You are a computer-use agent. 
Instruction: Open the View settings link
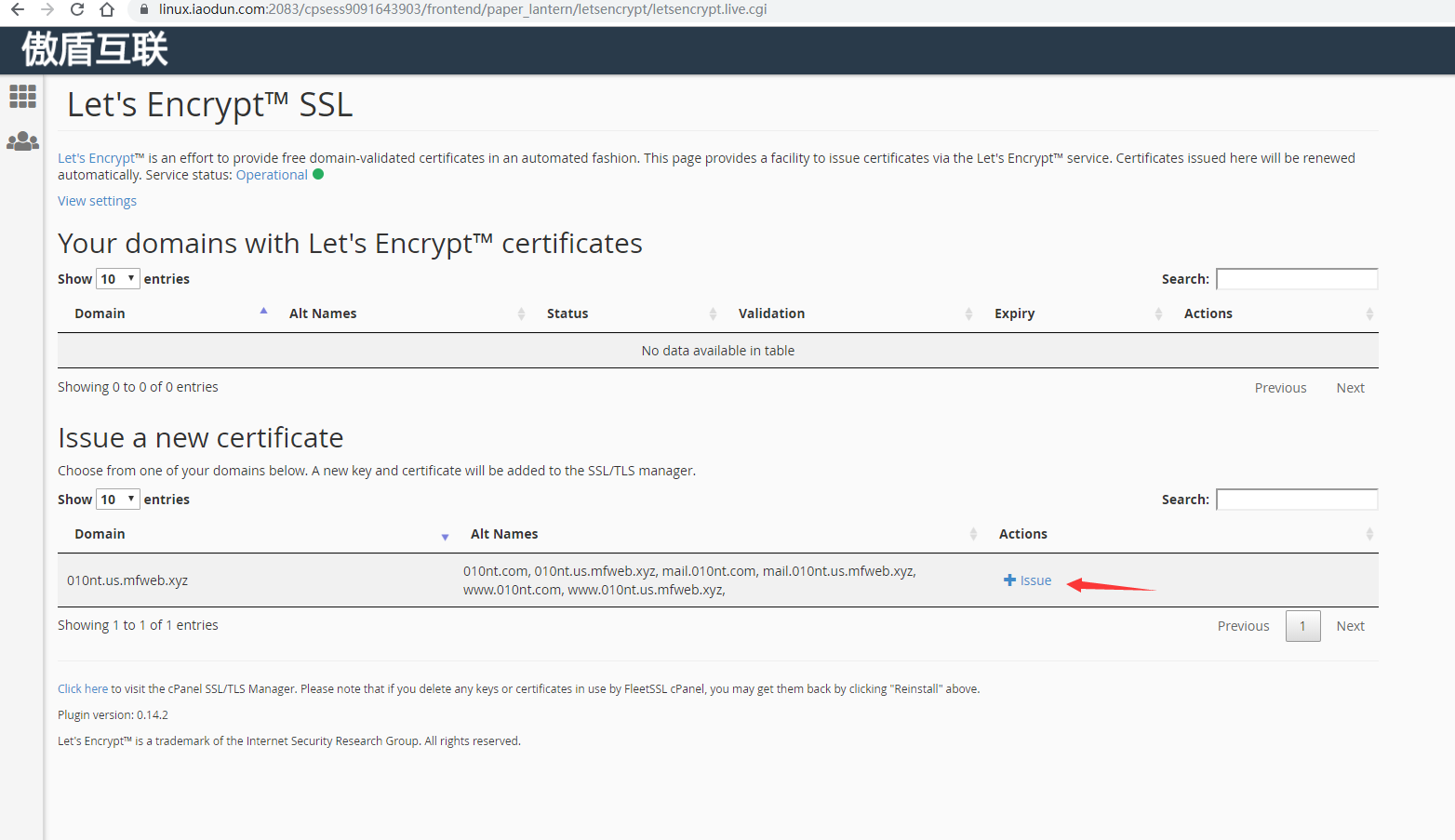97,201
